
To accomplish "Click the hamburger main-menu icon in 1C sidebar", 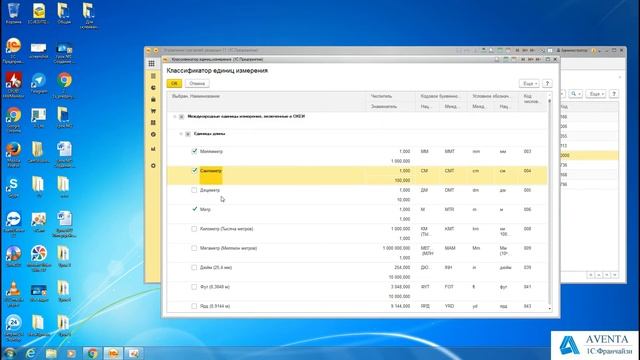I will [x=153, y=76].
